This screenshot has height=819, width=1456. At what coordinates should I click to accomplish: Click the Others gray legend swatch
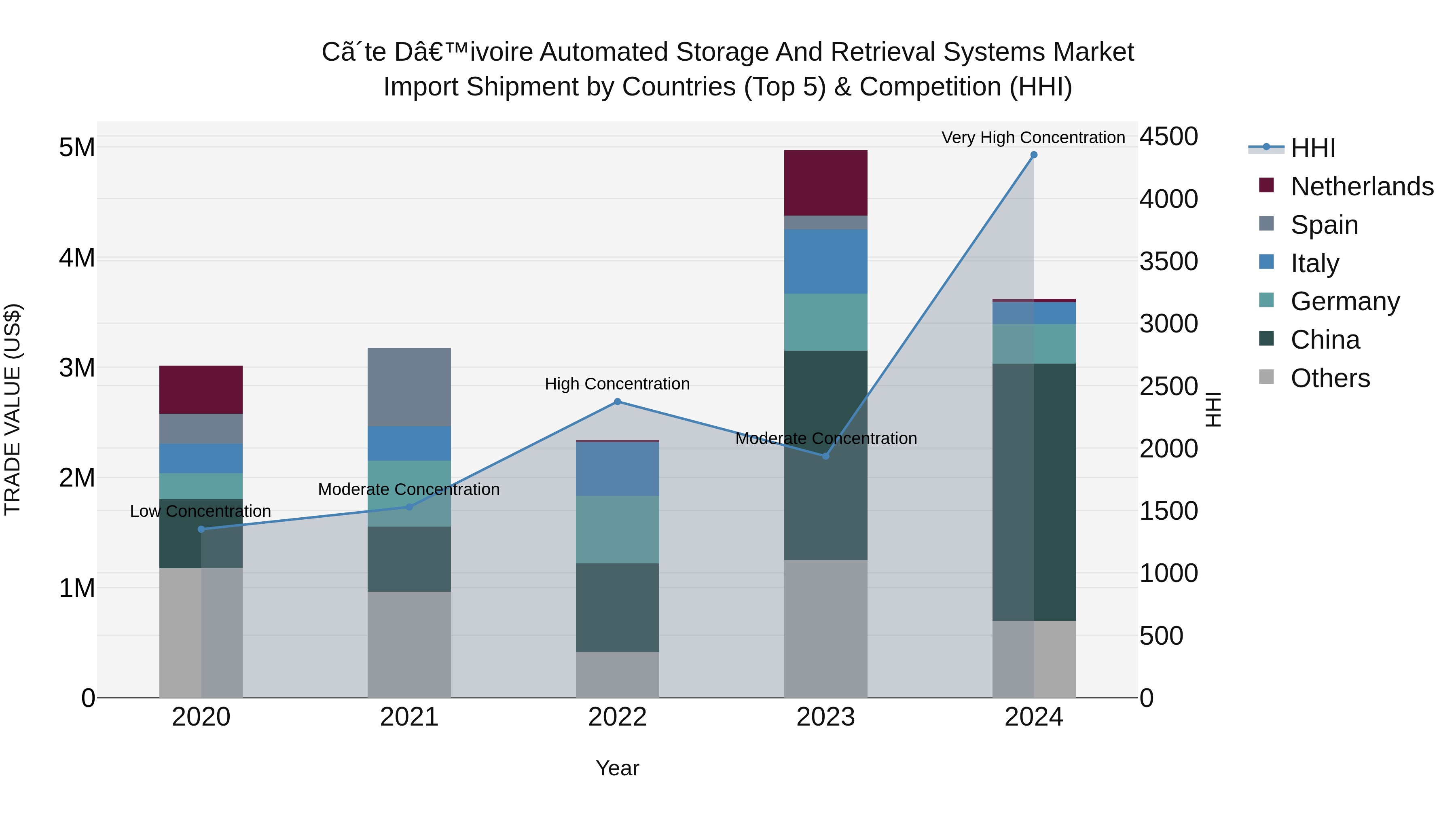(x=1267, y=377)
